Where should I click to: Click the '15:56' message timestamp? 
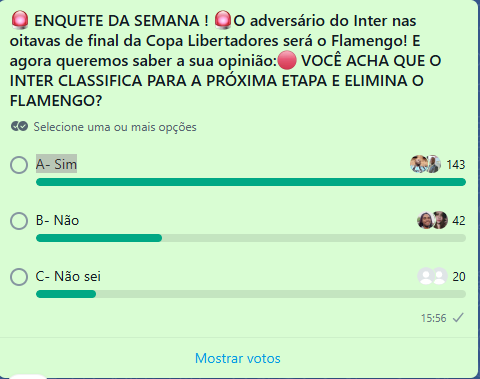coord(433,318)
